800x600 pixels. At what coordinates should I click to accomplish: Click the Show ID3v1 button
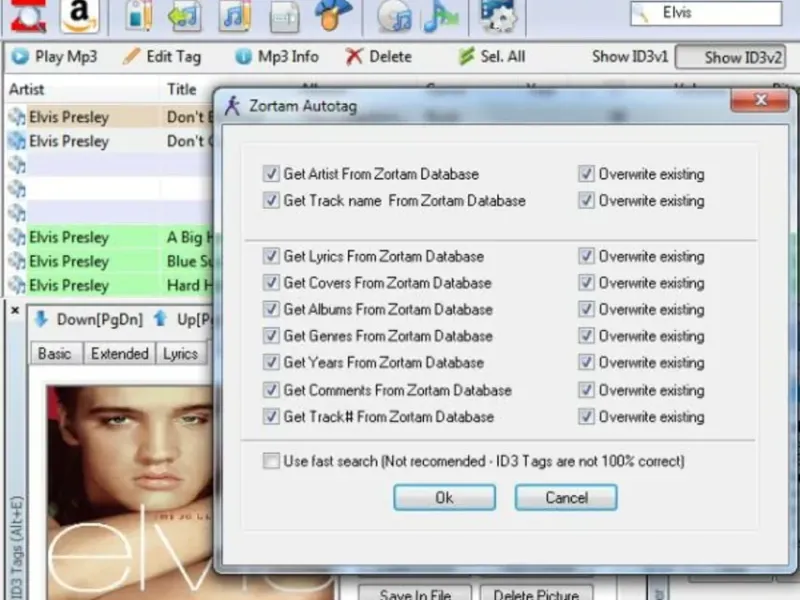630,56
